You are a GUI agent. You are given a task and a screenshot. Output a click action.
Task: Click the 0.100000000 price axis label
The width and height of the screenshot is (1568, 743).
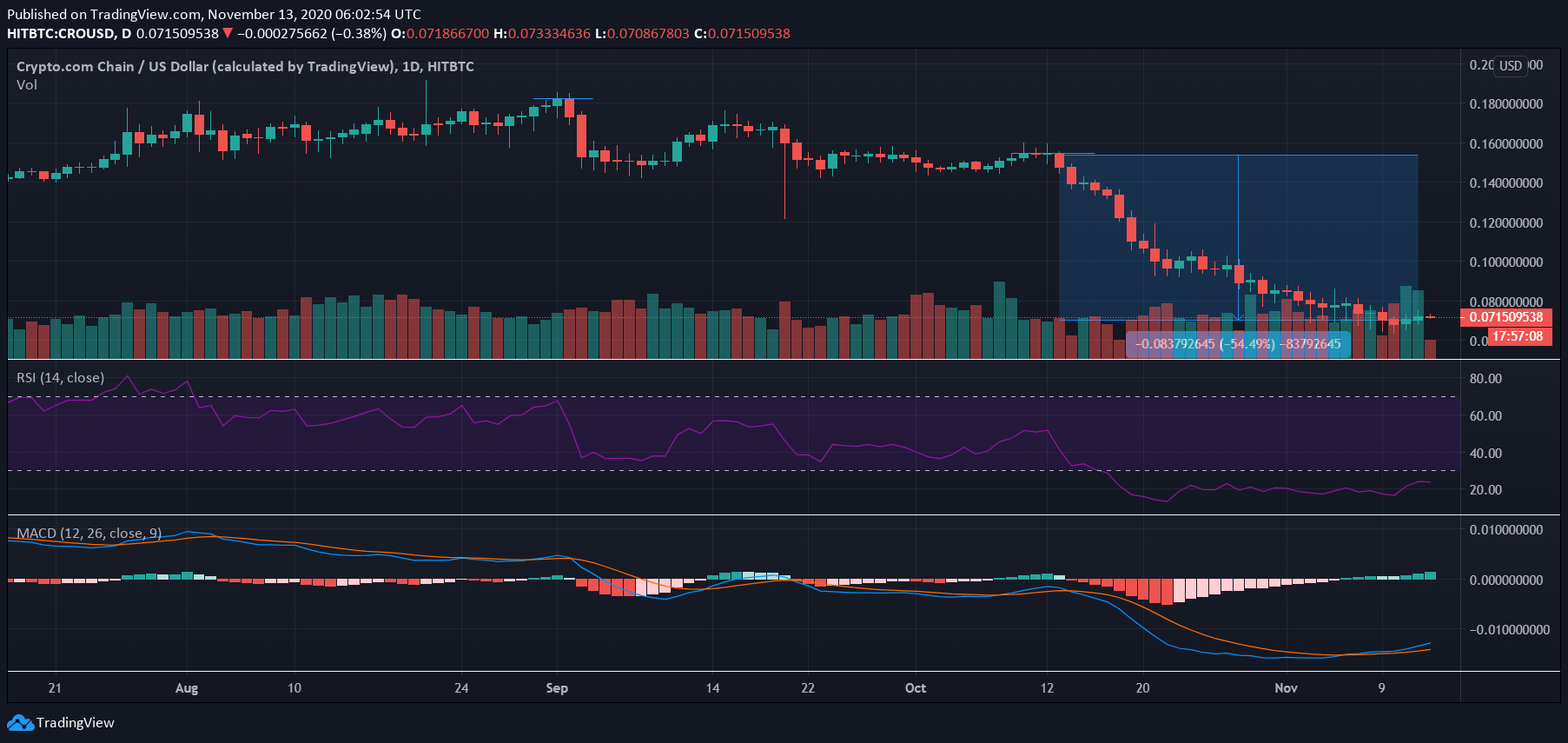[x=1506, y=262]
